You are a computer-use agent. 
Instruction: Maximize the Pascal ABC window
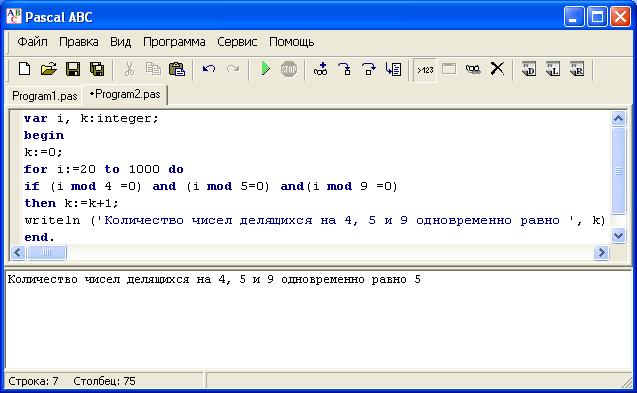click(598, 17)
